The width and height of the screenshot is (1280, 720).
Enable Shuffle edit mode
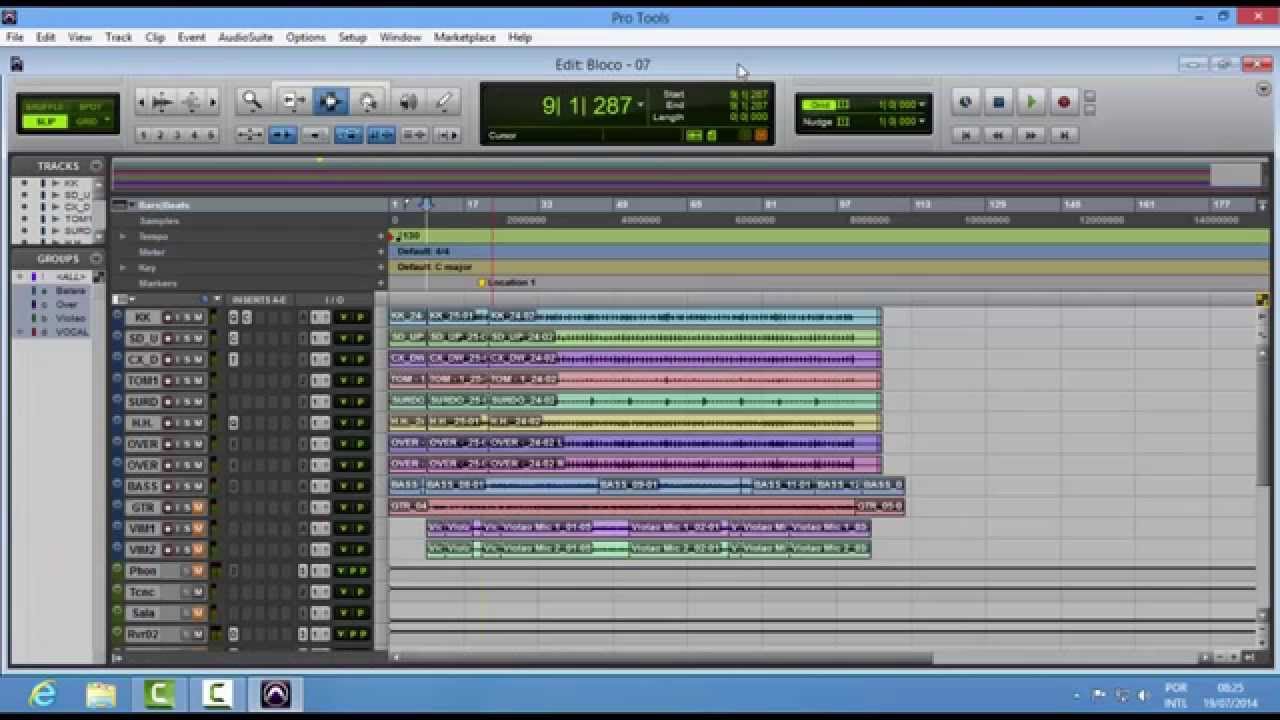pos(44,107)
